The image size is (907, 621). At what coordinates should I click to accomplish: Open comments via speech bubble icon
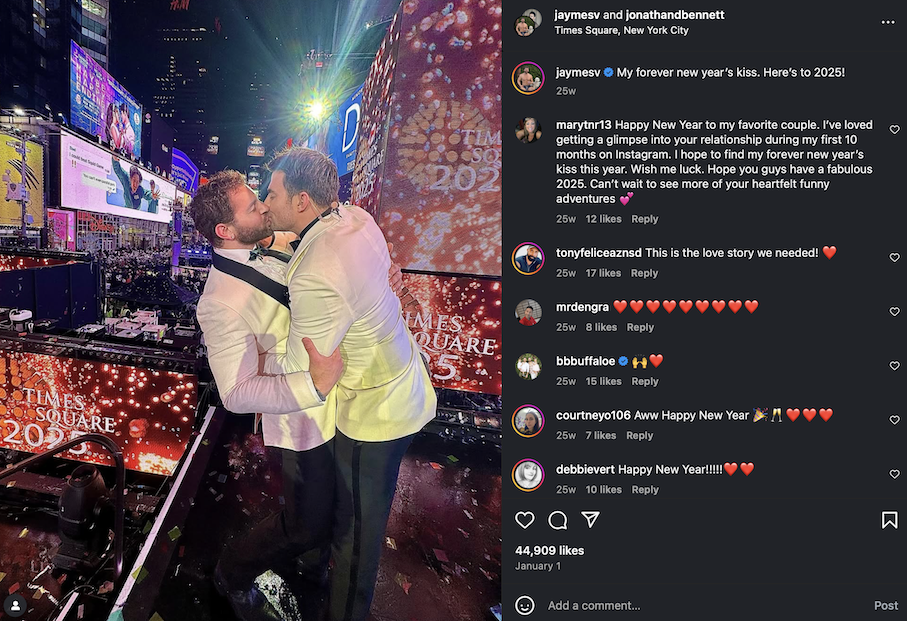click(558, 520)
